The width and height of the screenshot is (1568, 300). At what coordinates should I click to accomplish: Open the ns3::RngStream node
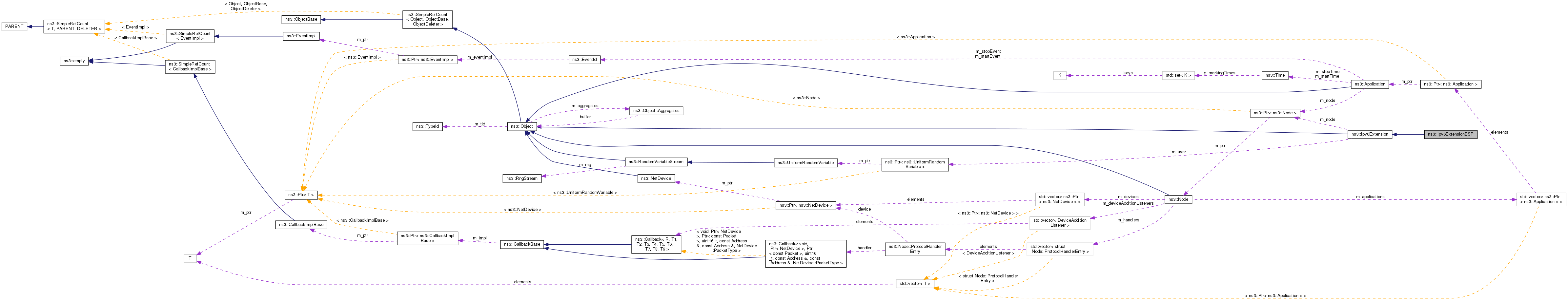pyautogui.click(x=522, y=178)
